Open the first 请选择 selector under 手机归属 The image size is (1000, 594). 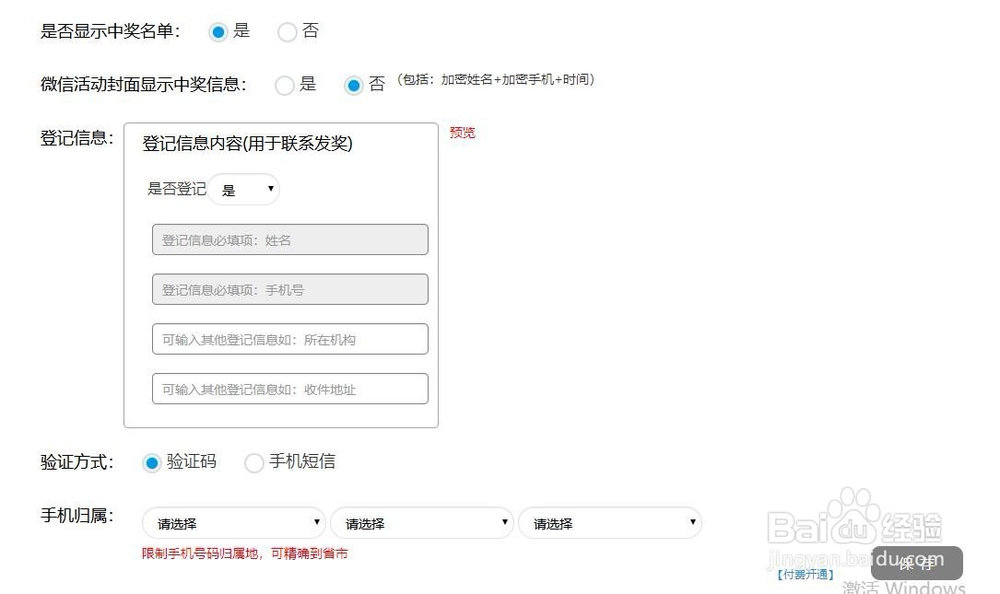click(x=232, y=522)
